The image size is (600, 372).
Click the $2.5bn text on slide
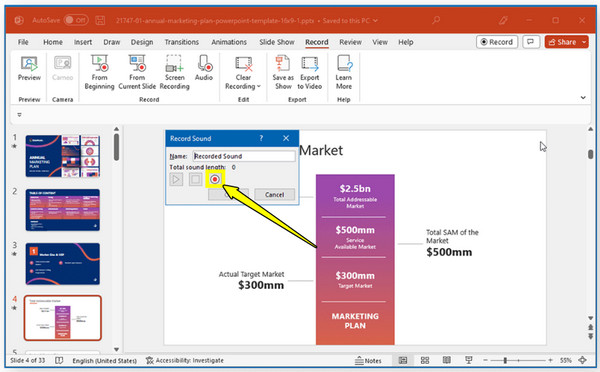click(355, 189)
